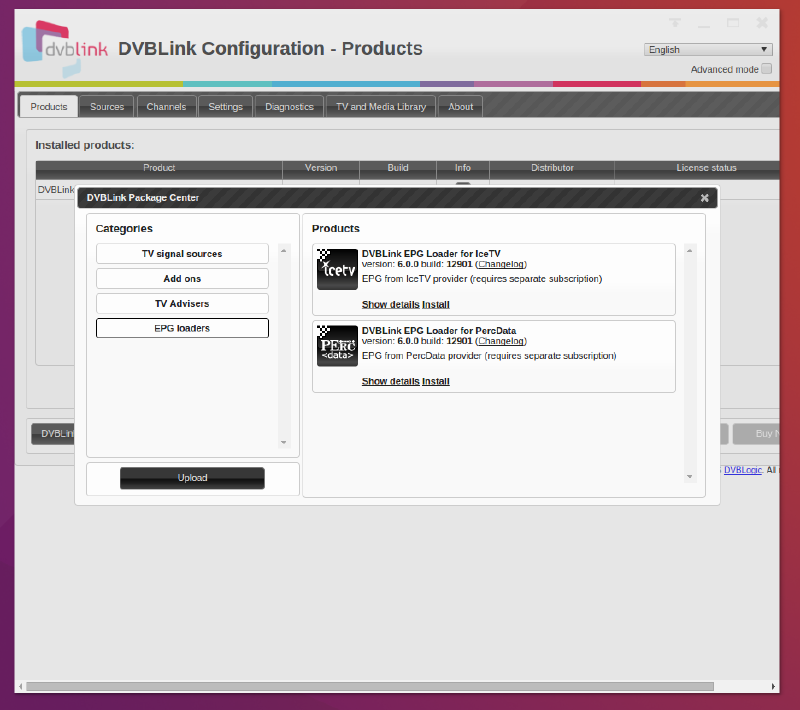The image size is (800, 710).
Task: Switch to the Channels tab
Action: click(x=166, y=107)
